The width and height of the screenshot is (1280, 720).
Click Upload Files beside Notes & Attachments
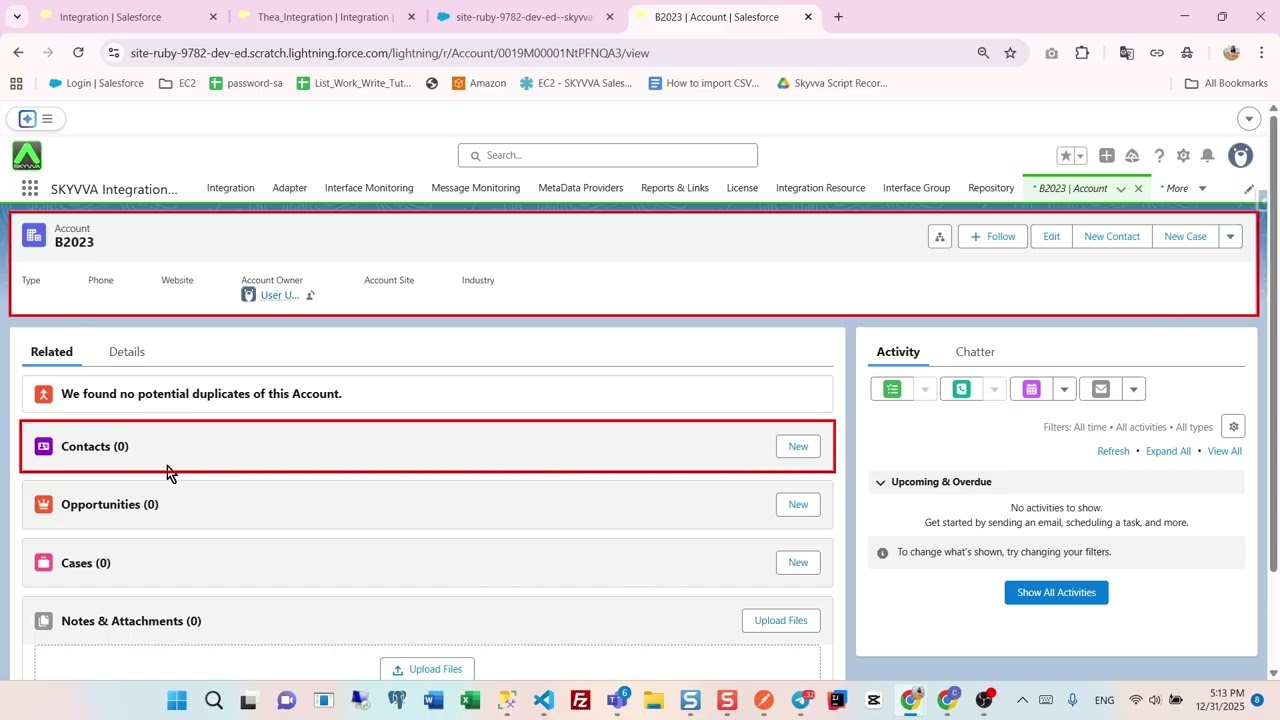(x=781, y=621)
